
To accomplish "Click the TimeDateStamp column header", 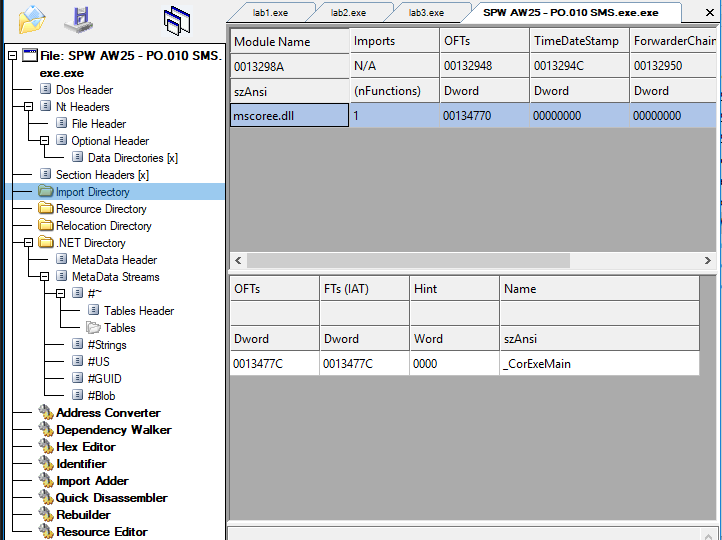I will coord(579,41).
